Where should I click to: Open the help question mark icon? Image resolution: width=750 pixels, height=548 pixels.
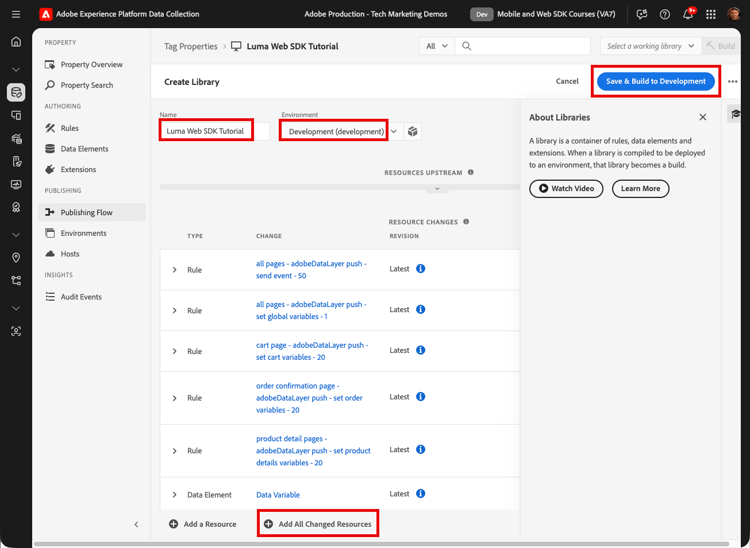(665, 14)
